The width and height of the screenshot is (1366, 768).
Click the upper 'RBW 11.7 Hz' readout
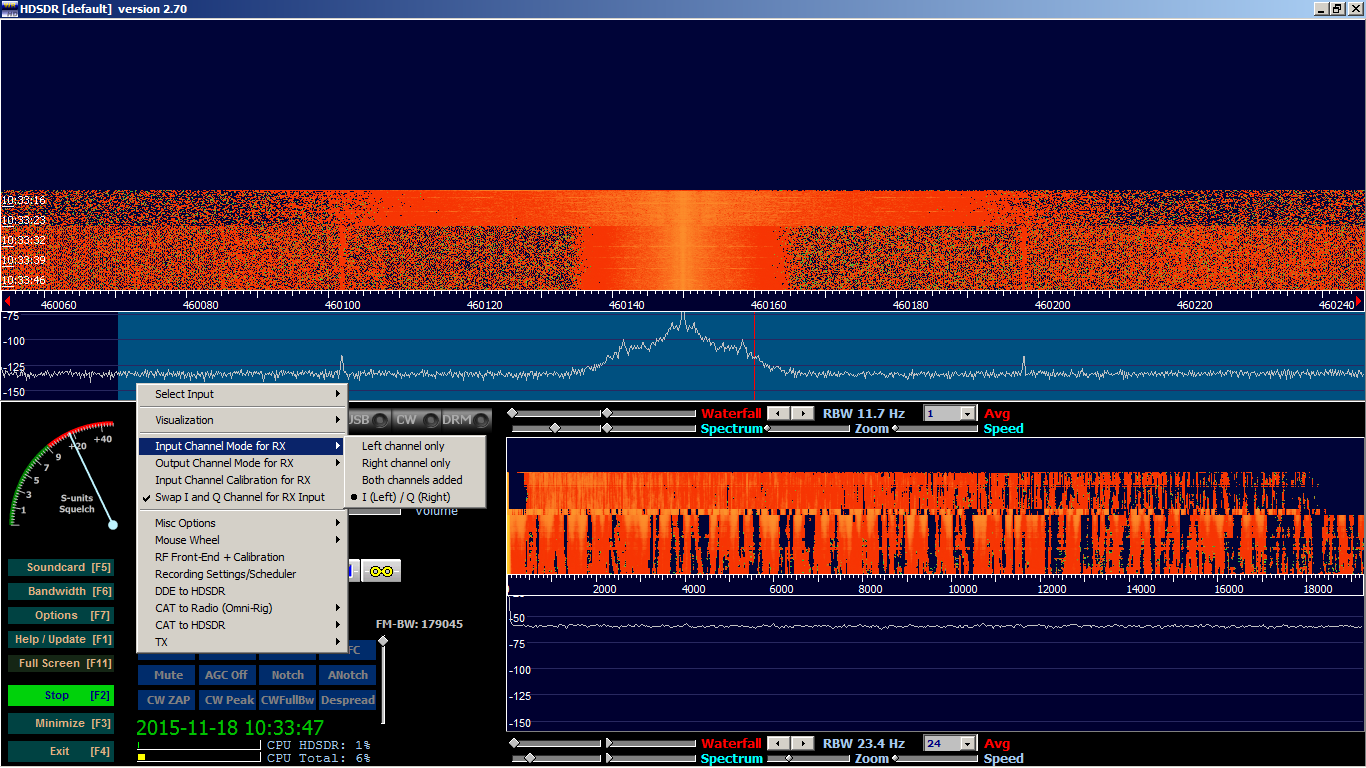(x=864, y=413)
